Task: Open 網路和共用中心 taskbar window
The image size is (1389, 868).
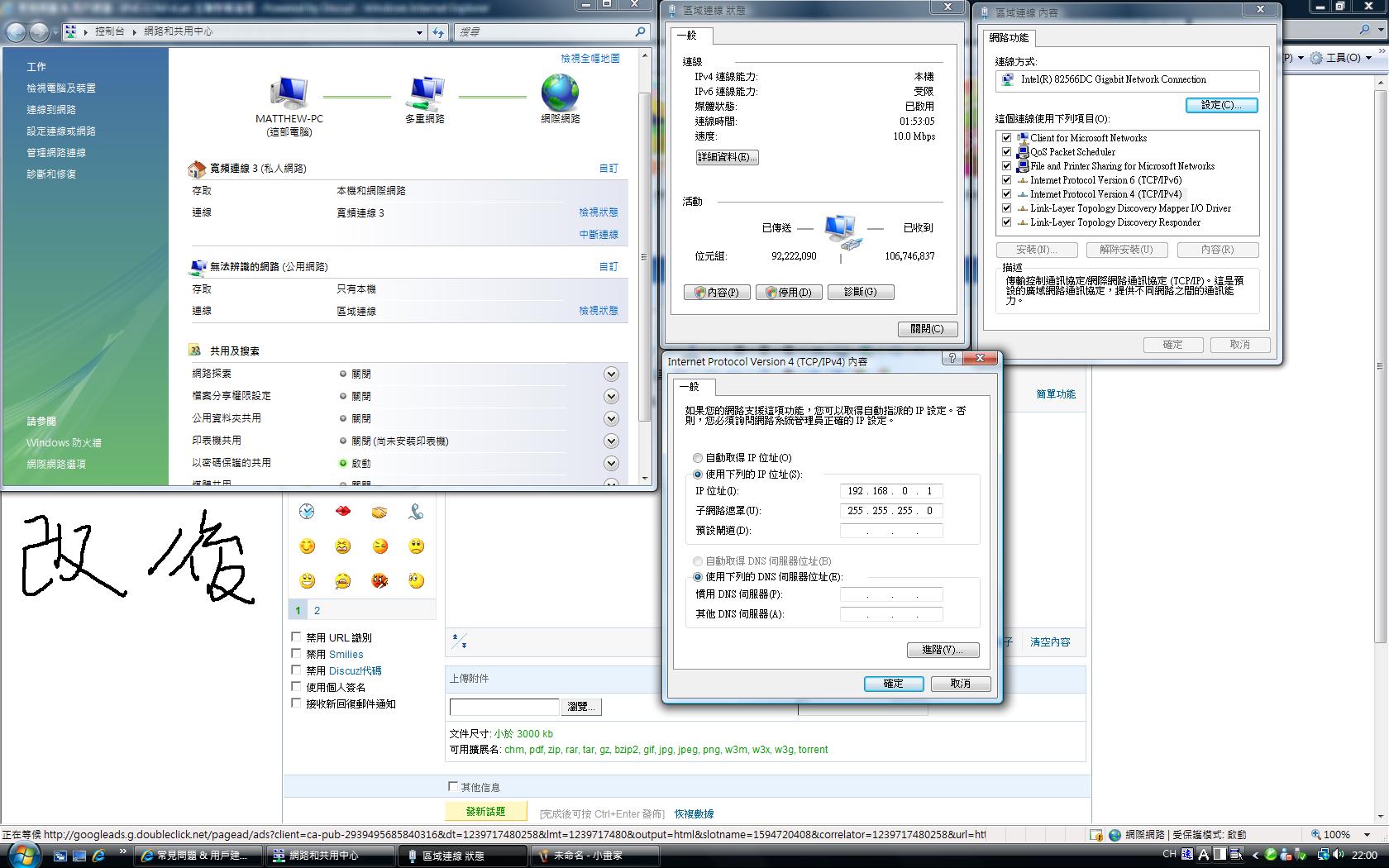Action: 332,856
